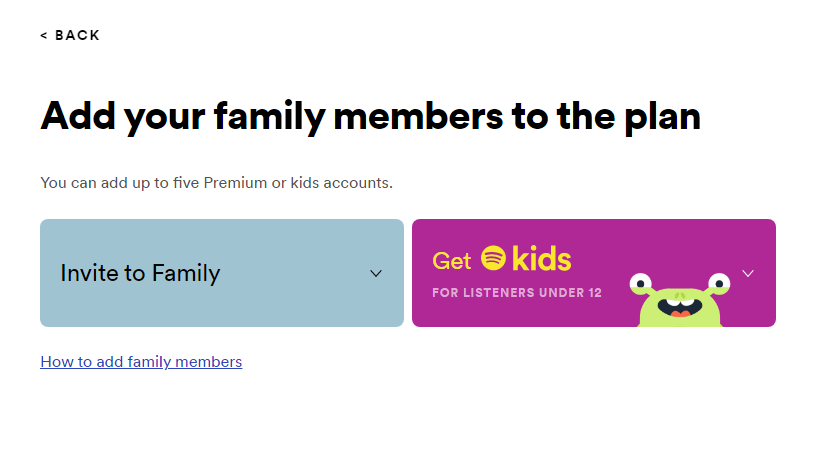Click the yellow 'Get' text
This screenshot has width=814, height=467.
452,261
